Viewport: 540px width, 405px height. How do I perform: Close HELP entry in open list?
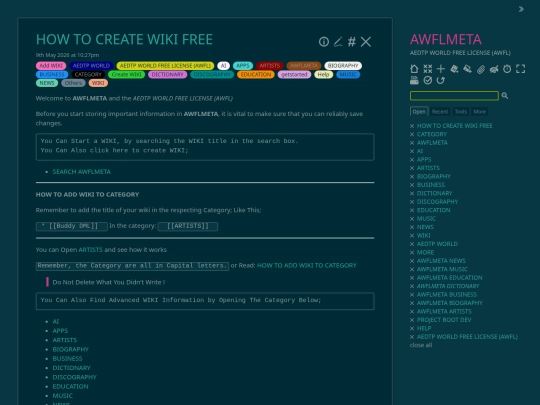412,328
